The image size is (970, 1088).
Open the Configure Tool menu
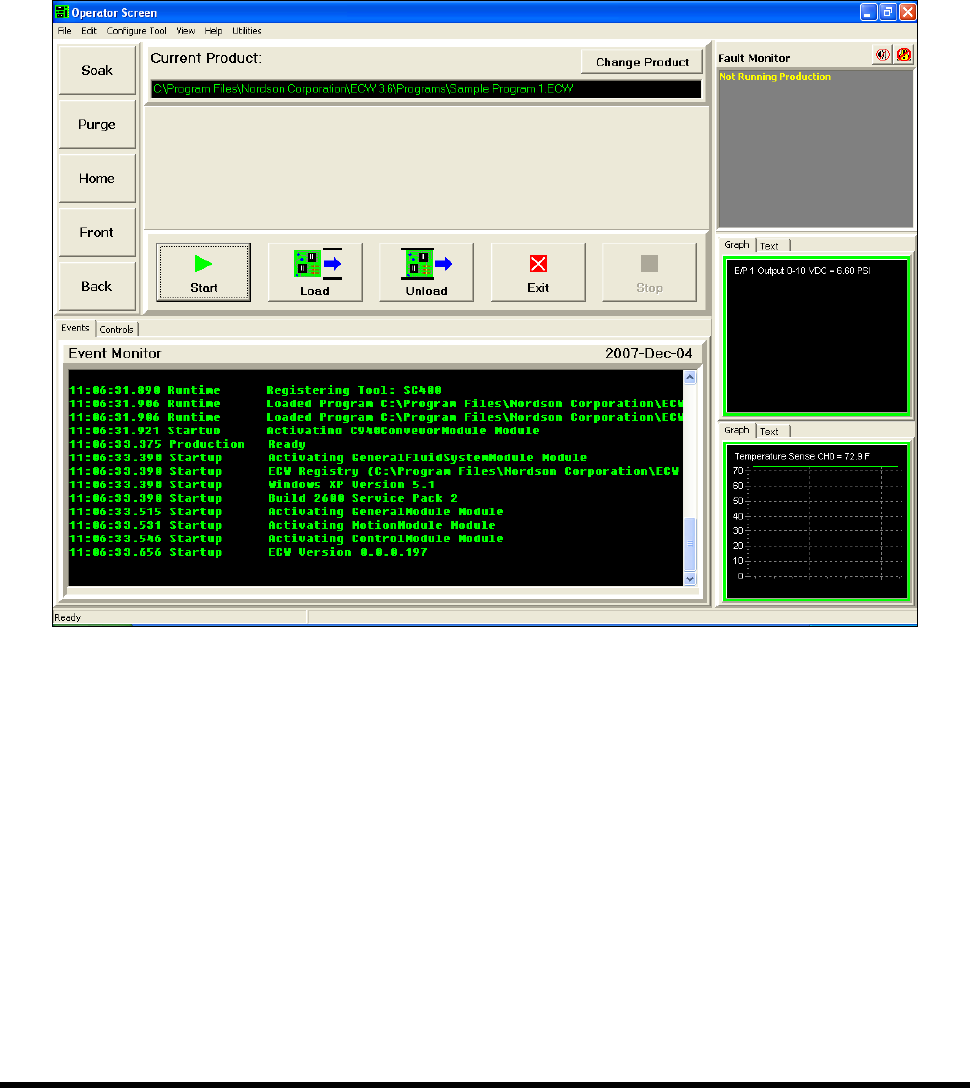pos(137,31)
